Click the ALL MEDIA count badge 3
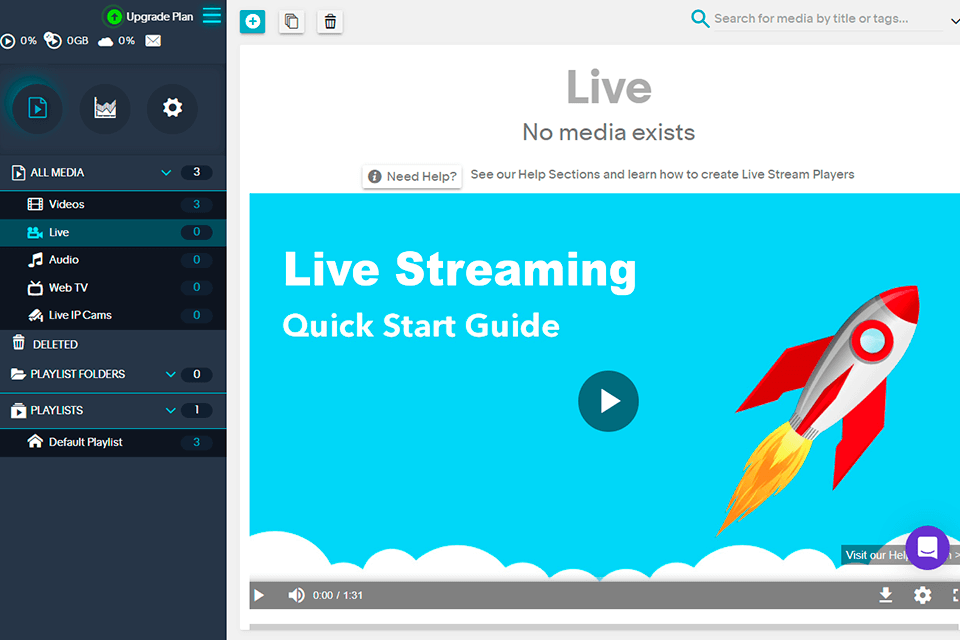960x640 pixels. coord(197,173)
